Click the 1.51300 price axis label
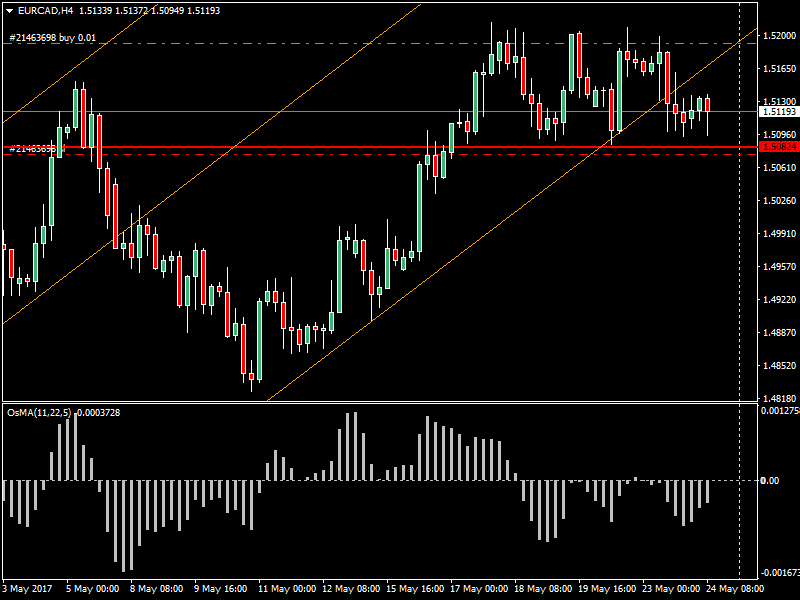800x600 pixels. point(779,102)
